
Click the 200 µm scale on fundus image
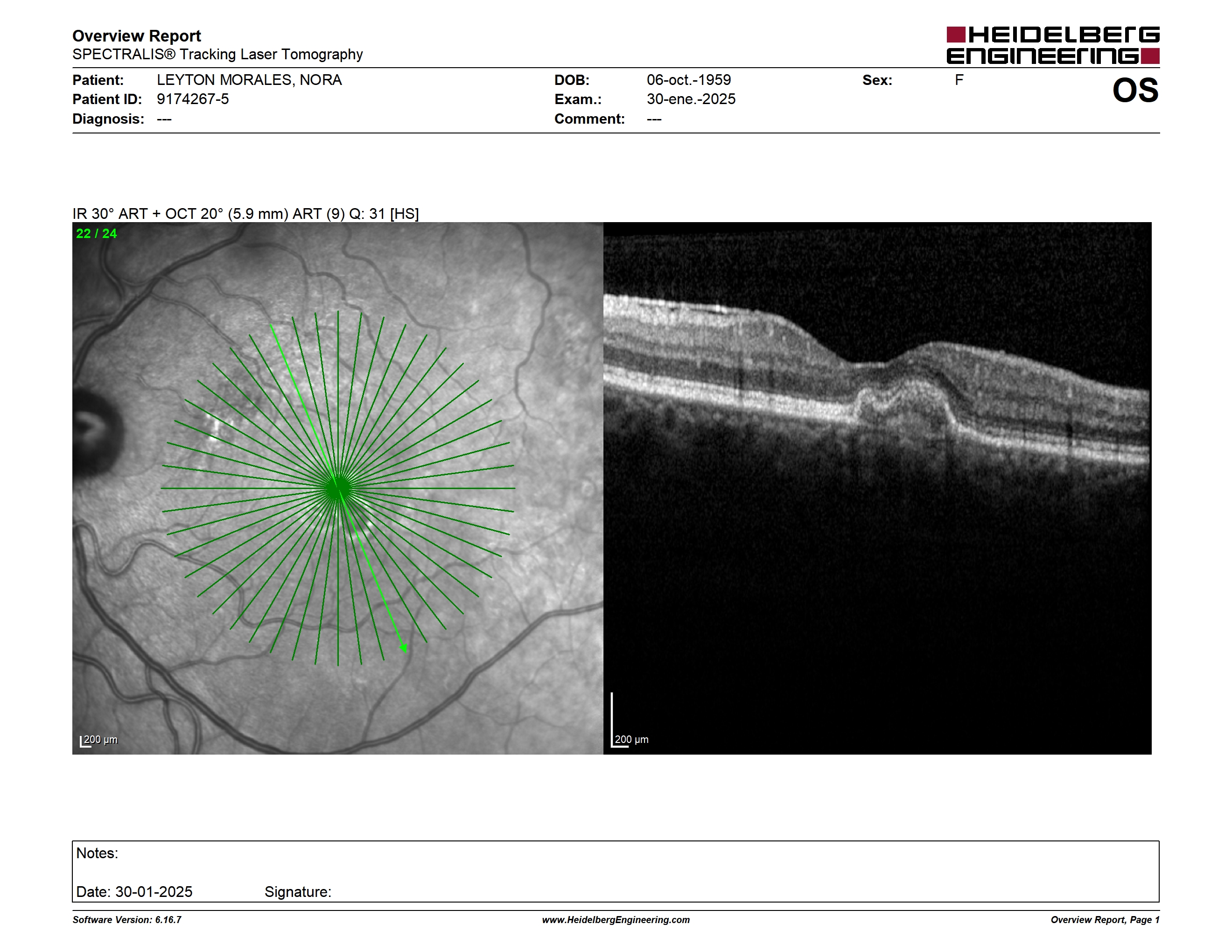(x=99, y=741)
